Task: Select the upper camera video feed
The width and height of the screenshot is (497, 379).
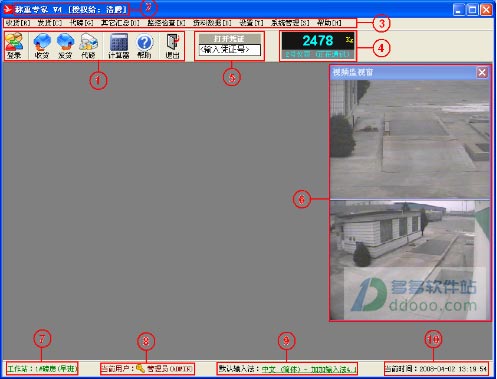Action: point(410,139)
